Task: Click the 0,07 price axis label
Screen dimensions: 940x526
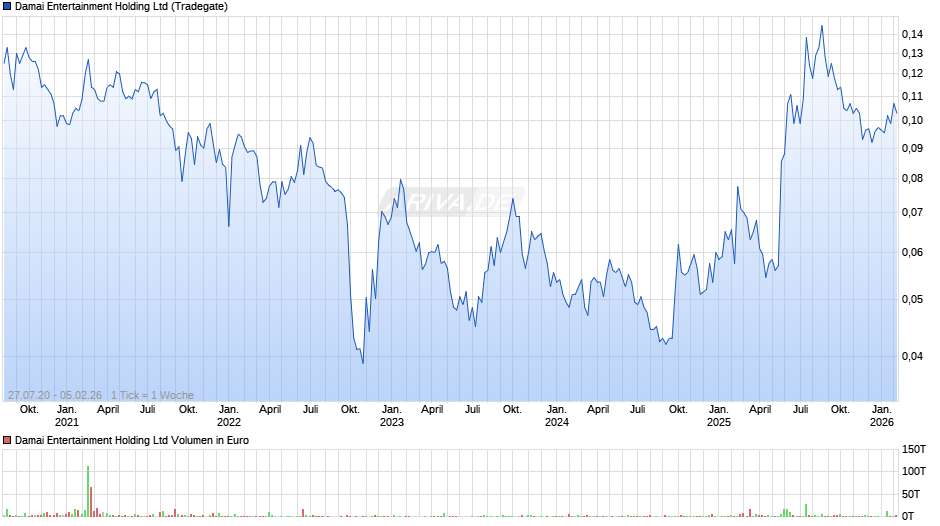Action: 912,212
